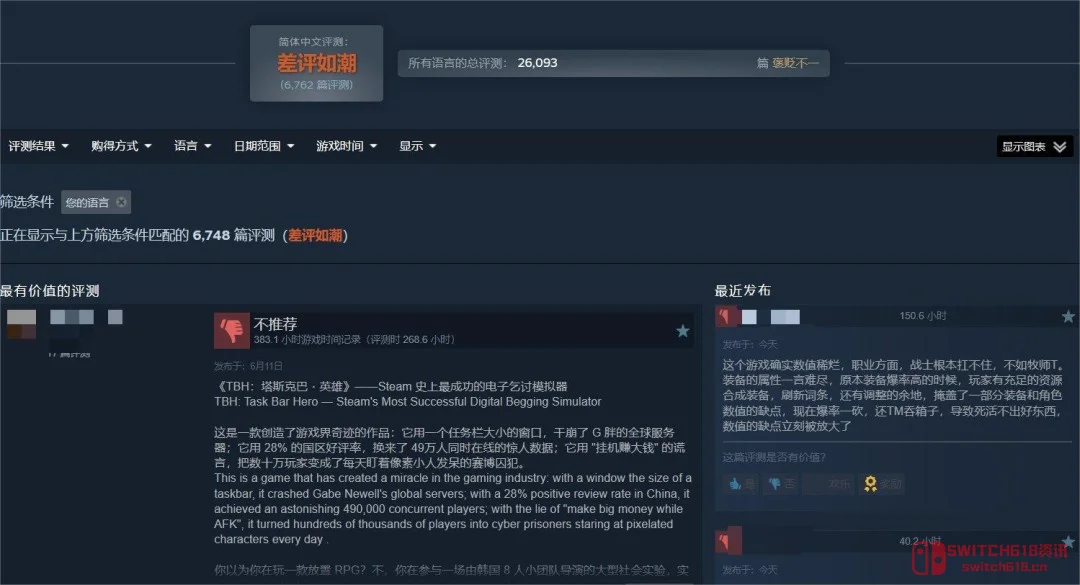Mark the 150.6 小时 review as 欢乐 (funny)
Screen dimensions: 1080x585
(831, 484)
